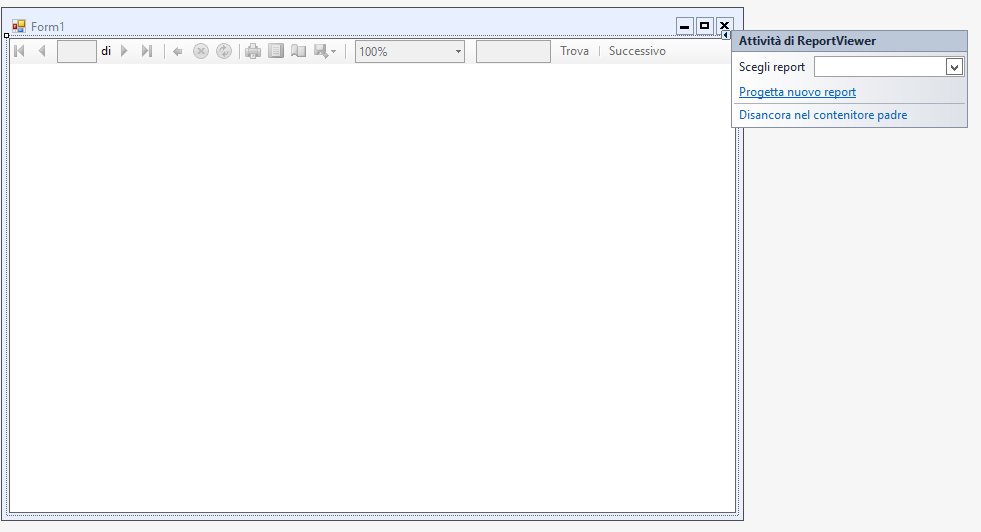
Task: Select the Attività di ReportViewer panel title
Action: [807, 41]
